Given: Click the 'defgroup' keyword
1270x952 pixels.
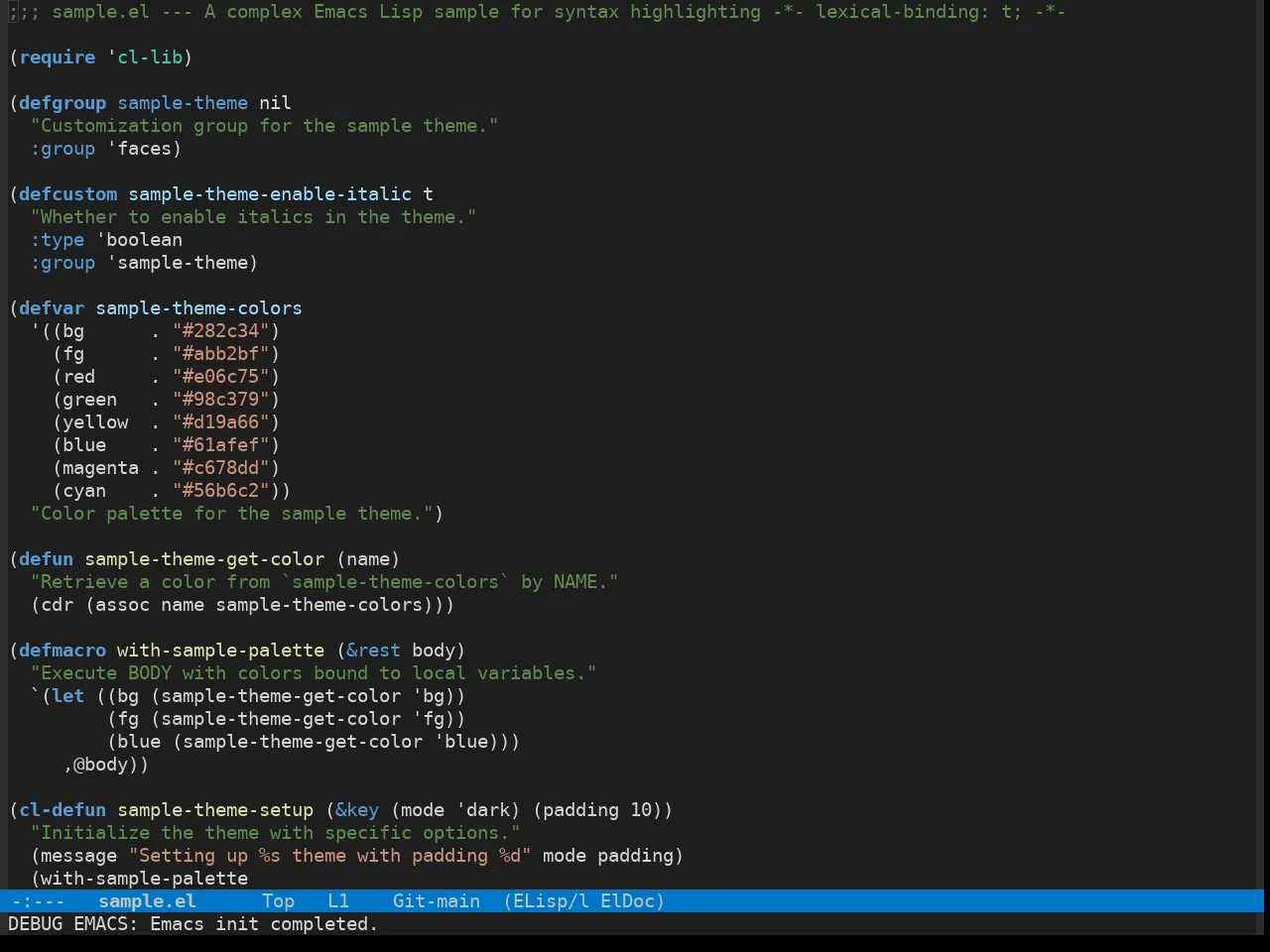Looking at the screenshot, I should [63, 102].
